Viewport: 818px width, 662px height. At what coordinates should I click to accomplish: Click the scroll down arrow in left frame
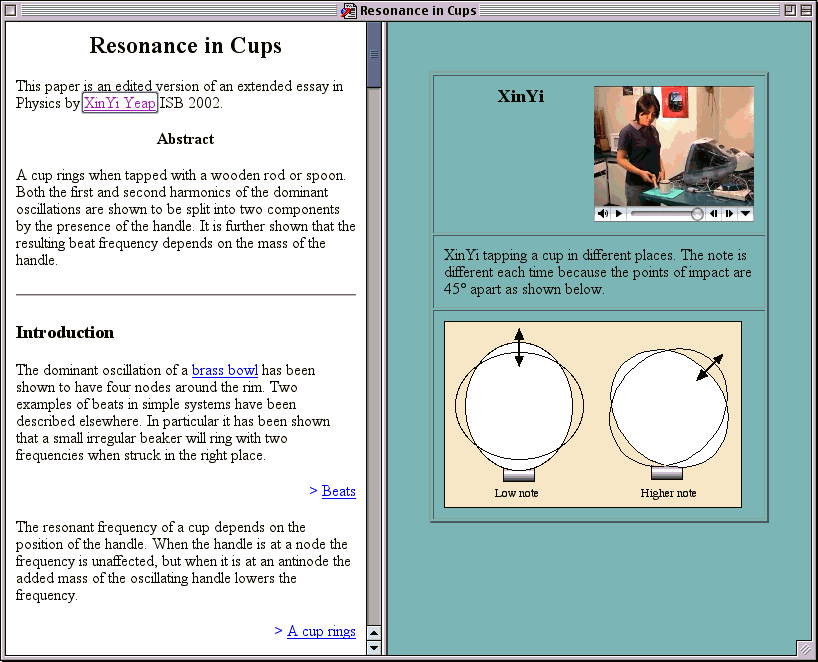point(374,647)
